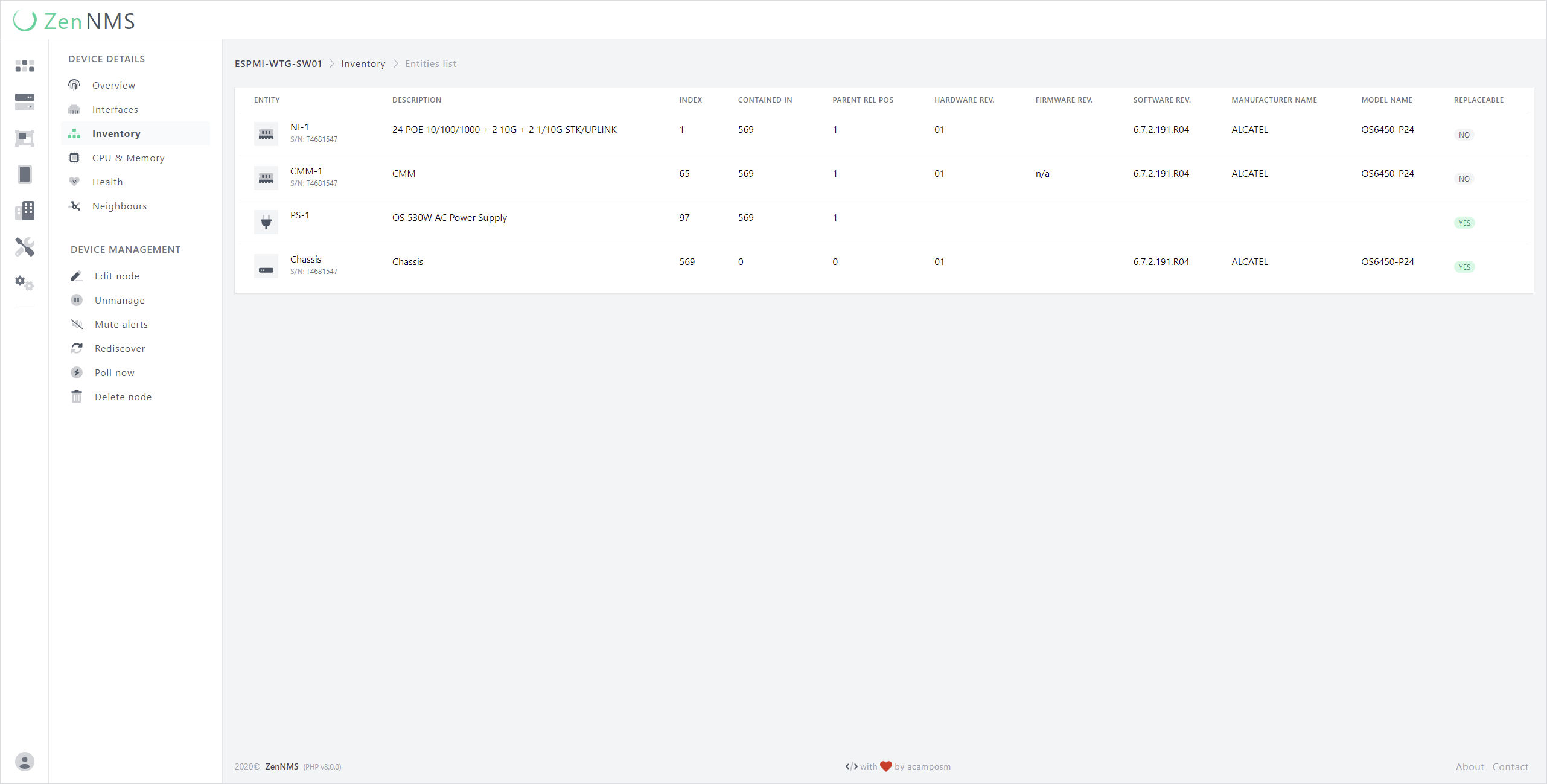
Task: Click the NI-1 module icon
Action: coord(266,134)
